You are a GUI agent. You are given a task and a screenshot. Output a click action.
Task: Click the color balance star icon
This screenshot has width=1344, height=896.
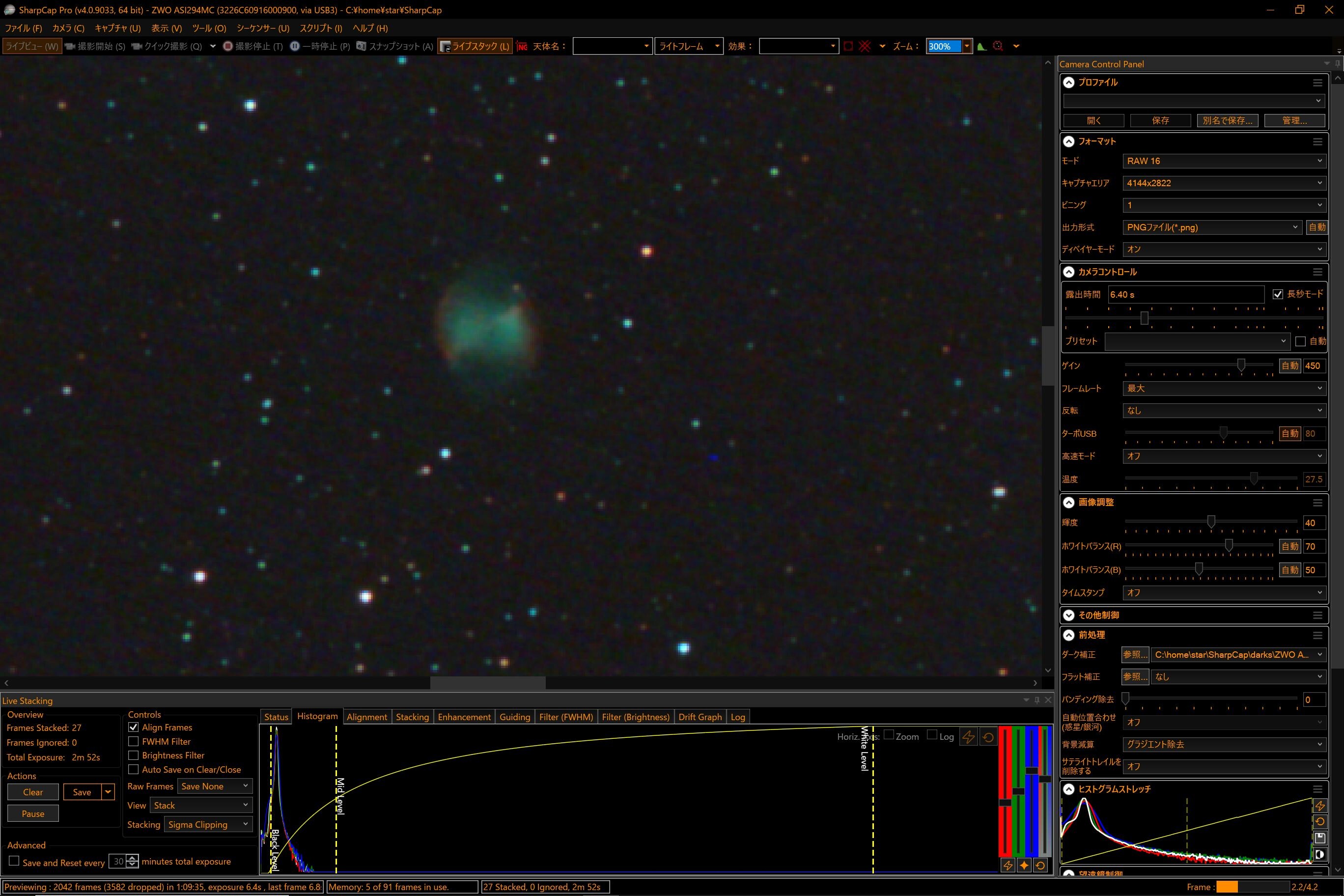(x=1024, y=865)
